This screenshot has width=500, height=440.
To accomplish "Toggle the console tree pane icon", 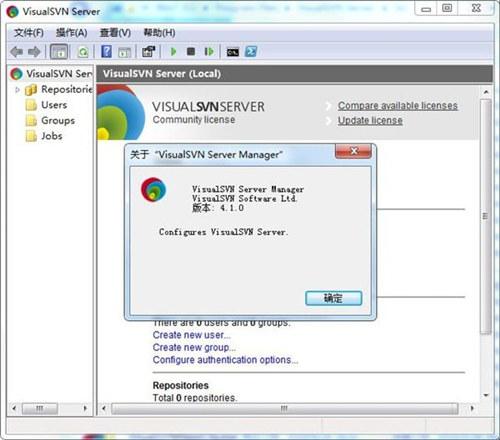I will [59, 52].
